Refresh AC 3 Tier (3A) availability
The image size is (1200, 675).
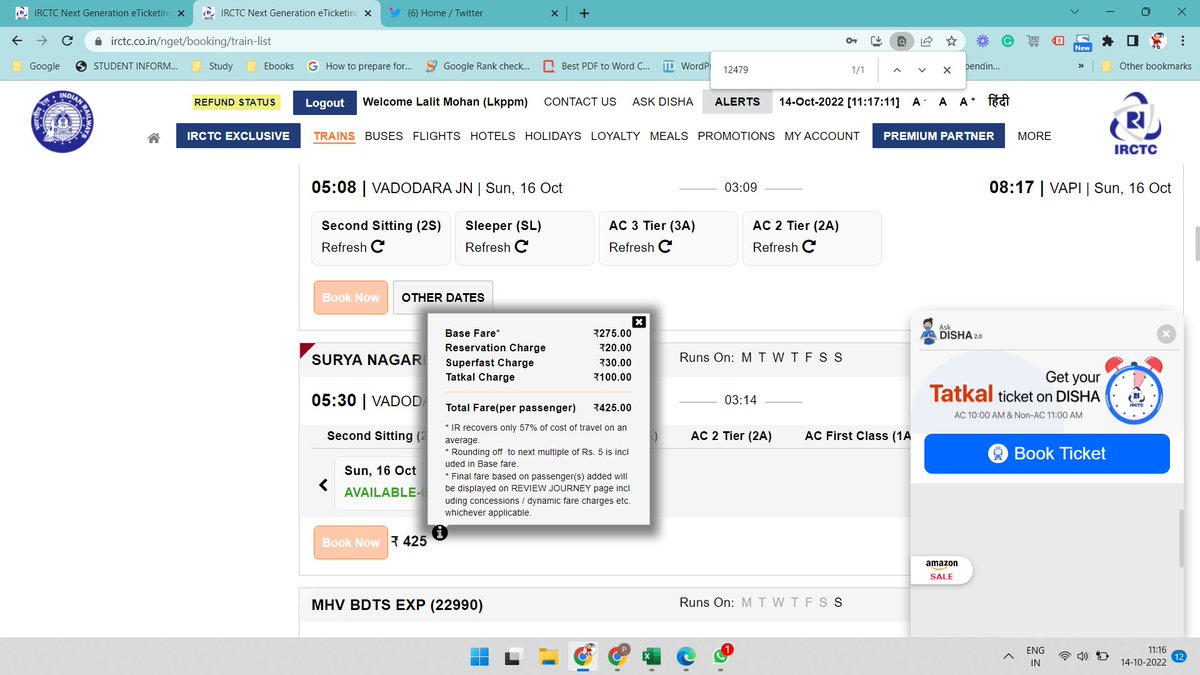pyautogui.click(x=665, y=247)
